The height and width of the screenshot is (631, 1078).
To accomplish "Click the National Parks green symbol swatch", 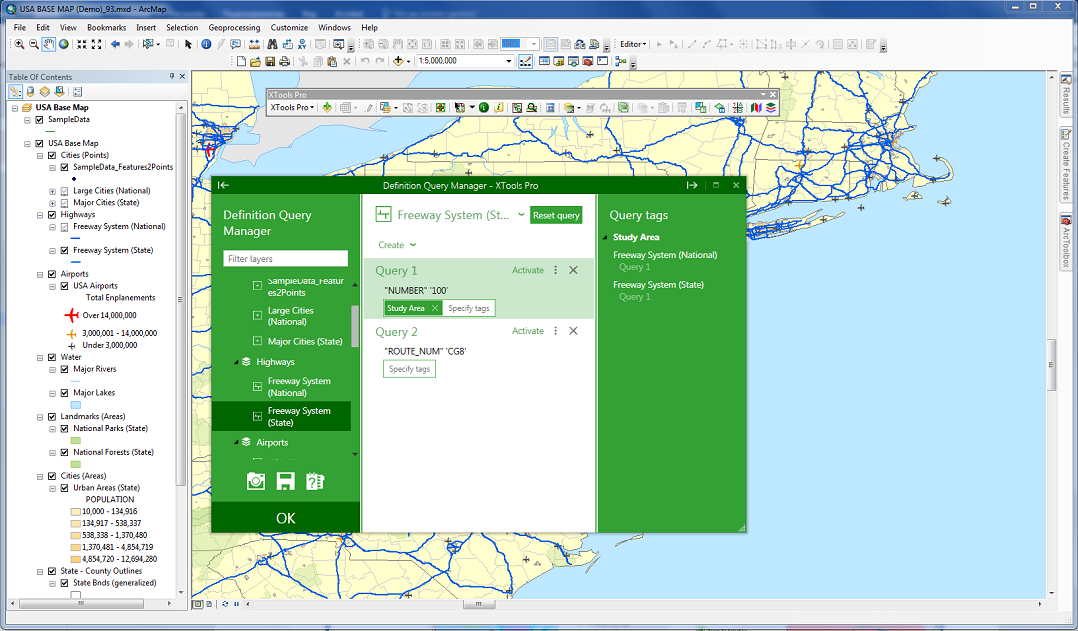I will [76, 441].
